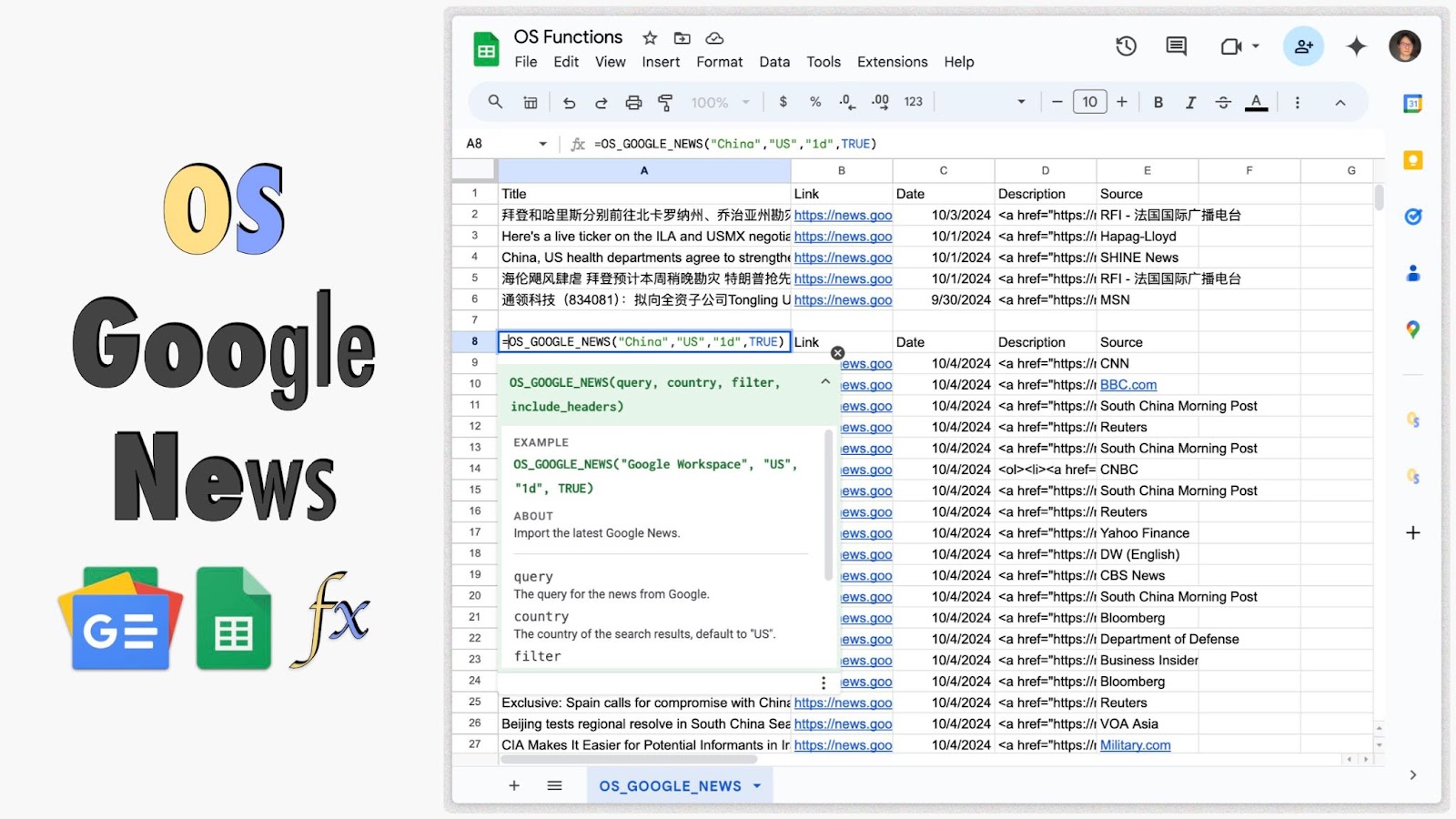This screenshot has width=1456, height=819.
Task: Undo the last action
Action: [570, 103]
